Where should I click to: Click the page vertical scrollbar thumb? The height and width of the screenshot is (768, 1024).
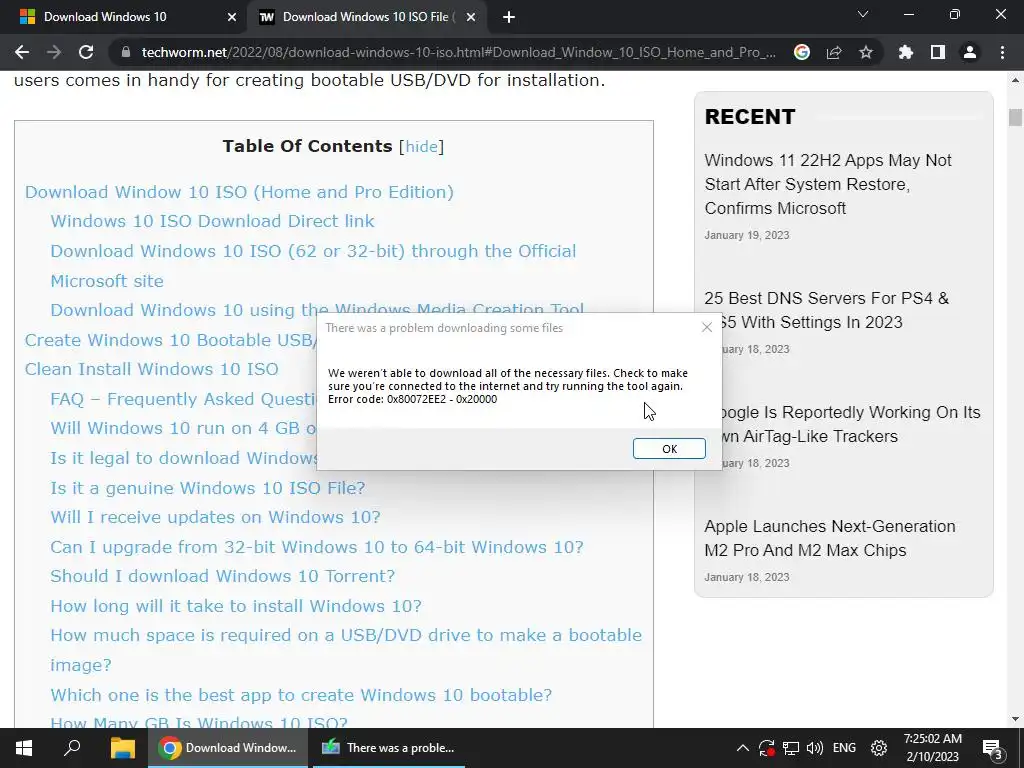pos(1015,118)
